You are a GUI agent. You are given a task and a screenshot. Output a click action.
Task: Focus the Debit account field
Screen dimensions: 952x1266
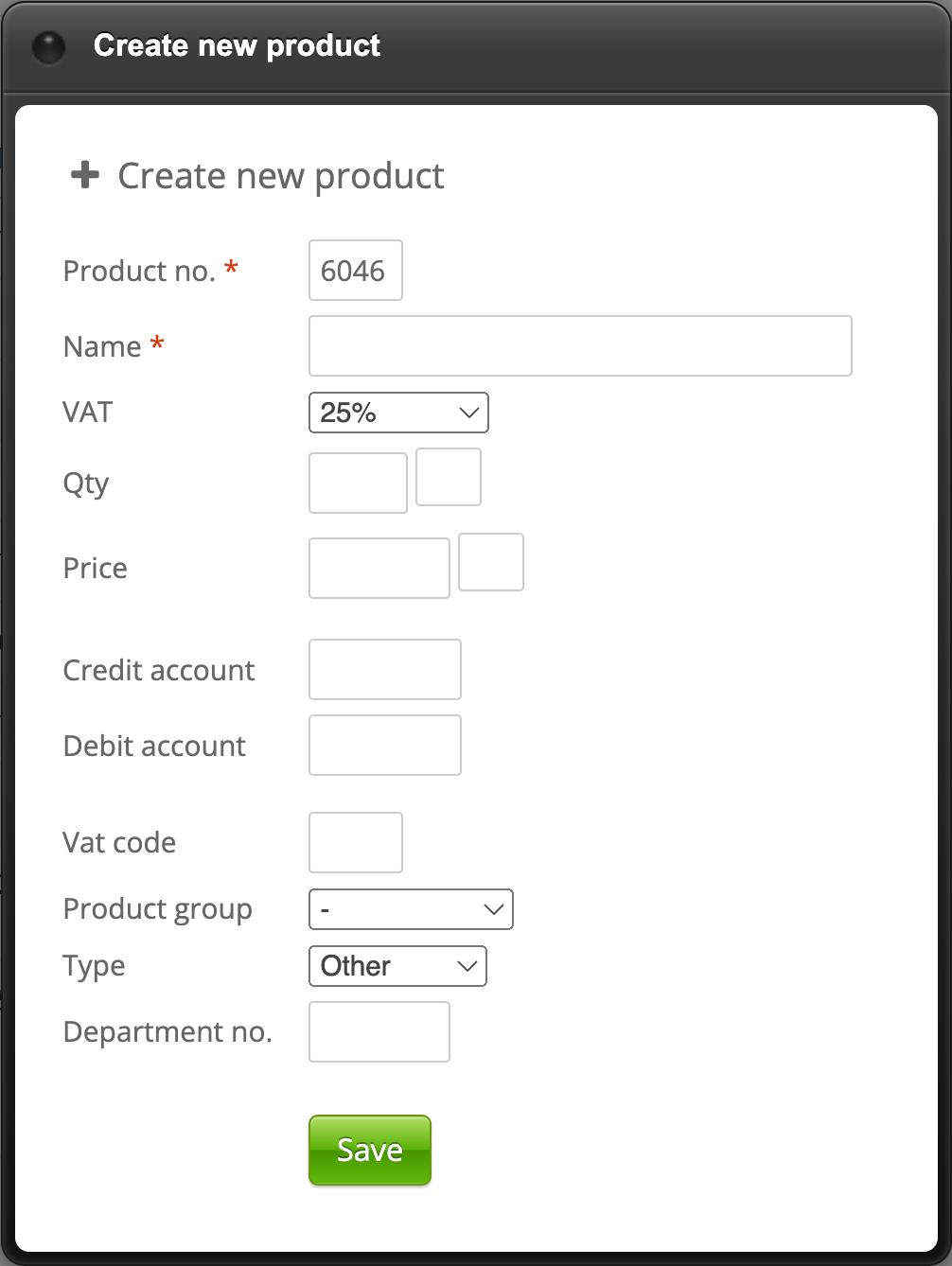click(384, 746)
